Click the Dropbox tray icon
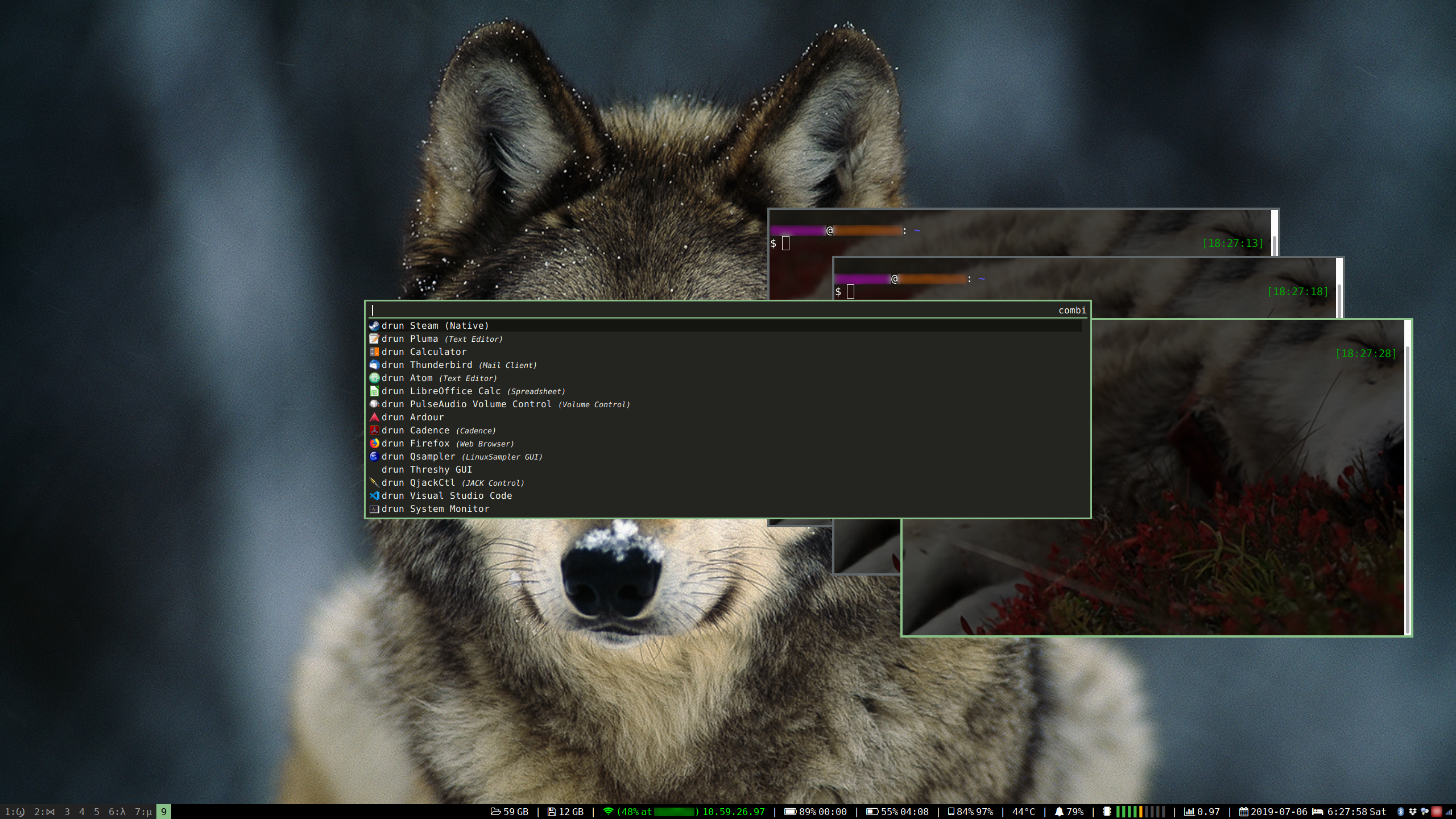This screenshot has height=819, width=1456. point(1412,812)
